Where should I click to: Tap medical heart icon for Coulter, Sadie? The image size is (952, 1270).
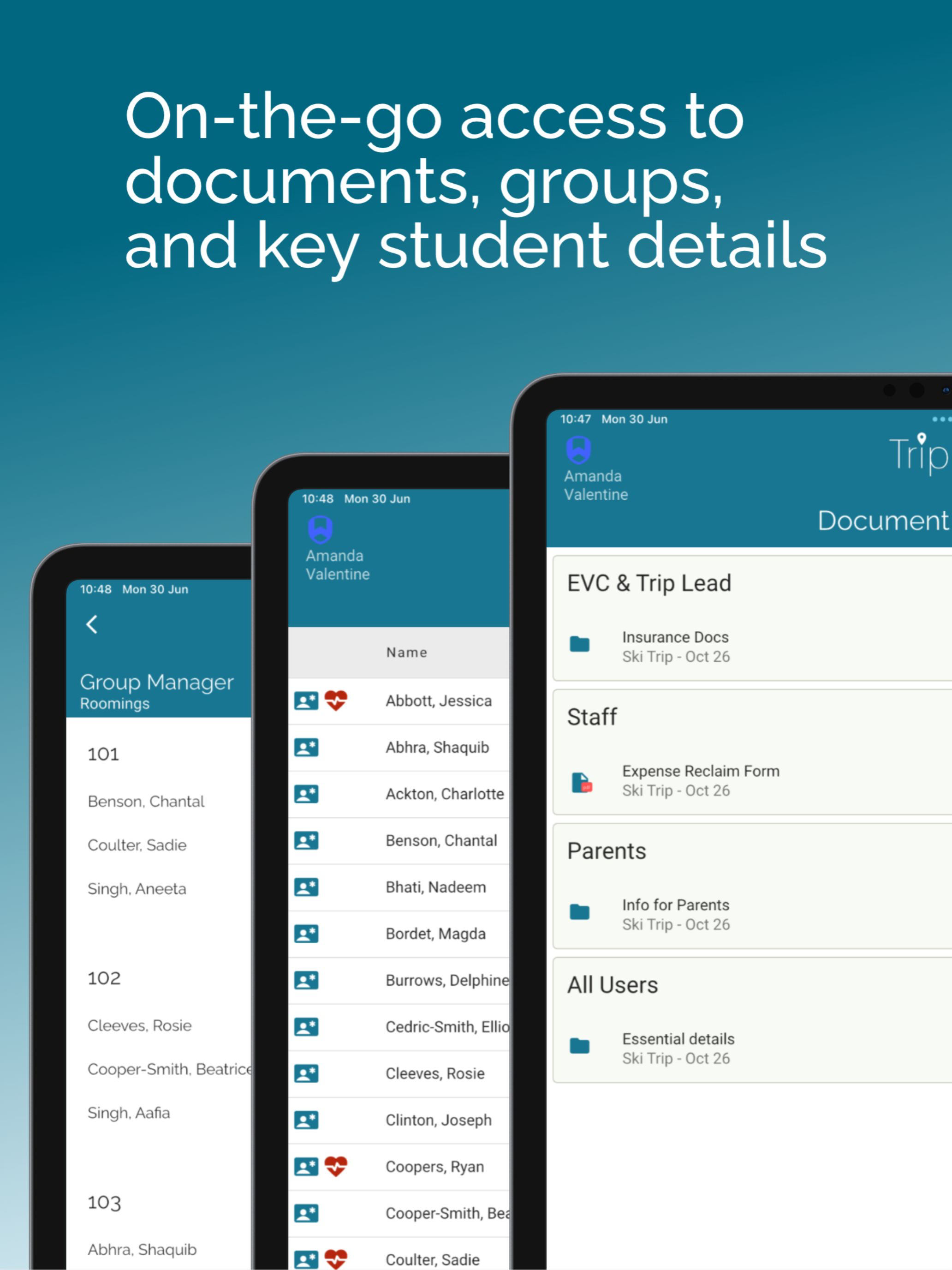(x=336, y=1260)
